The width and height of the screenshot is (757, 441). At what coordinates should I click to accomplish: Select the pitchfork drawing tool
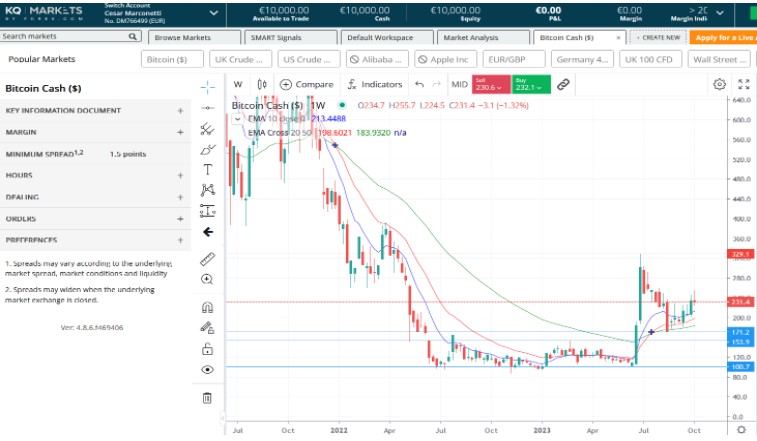click(208, 128)
